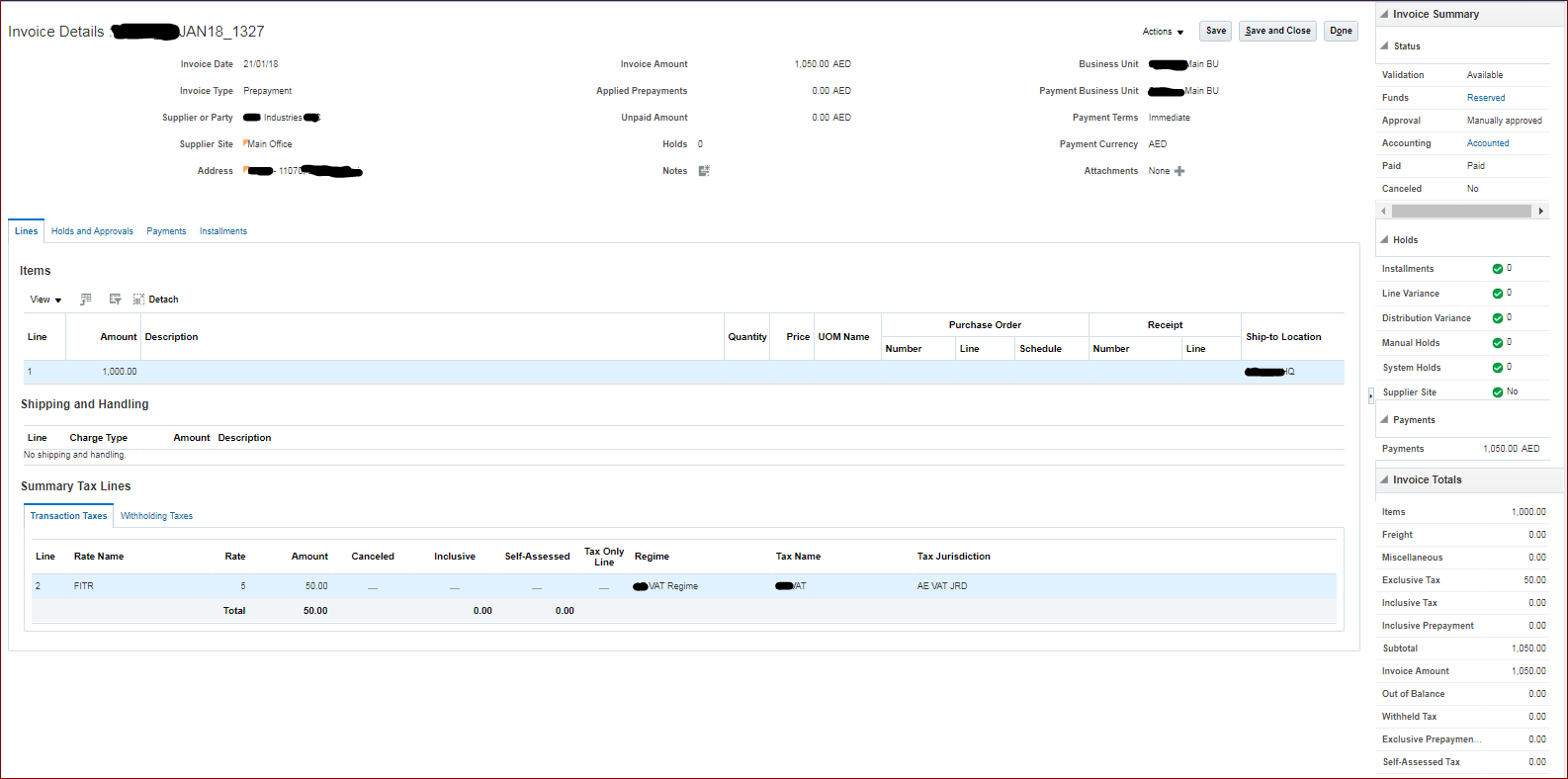Click the Manually approved status value
This screenshot has height=779, width=1568.
(1504, 121)
